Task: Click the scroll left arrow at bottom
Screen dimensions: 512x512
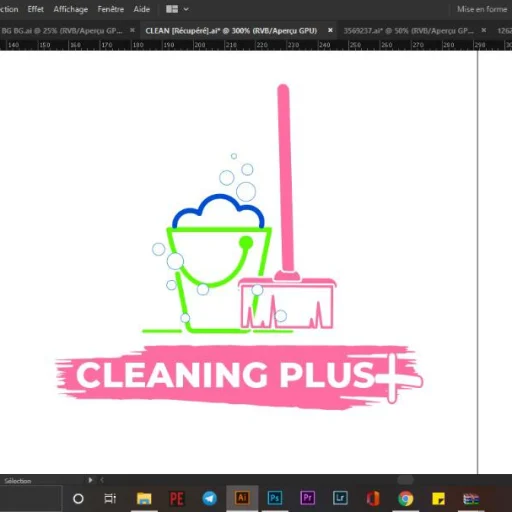Action: pyautogui.click(x=102, y=480)
